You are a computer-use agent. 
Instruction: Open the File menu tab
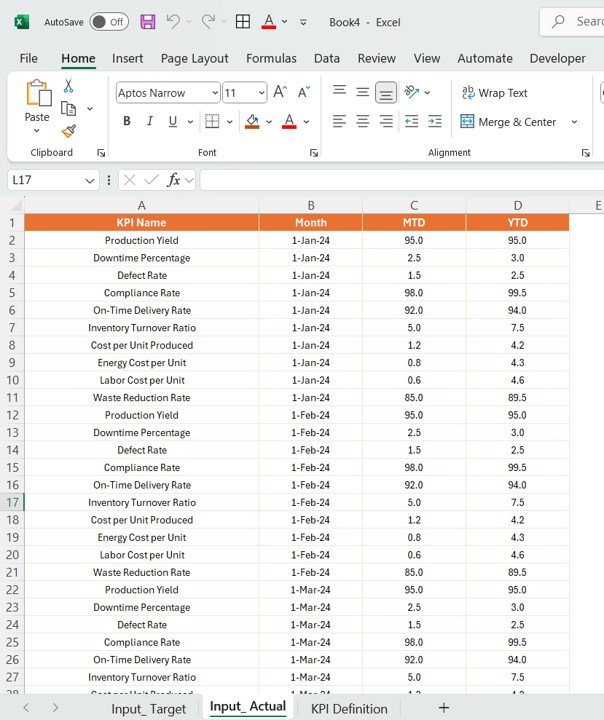(28, 58)
